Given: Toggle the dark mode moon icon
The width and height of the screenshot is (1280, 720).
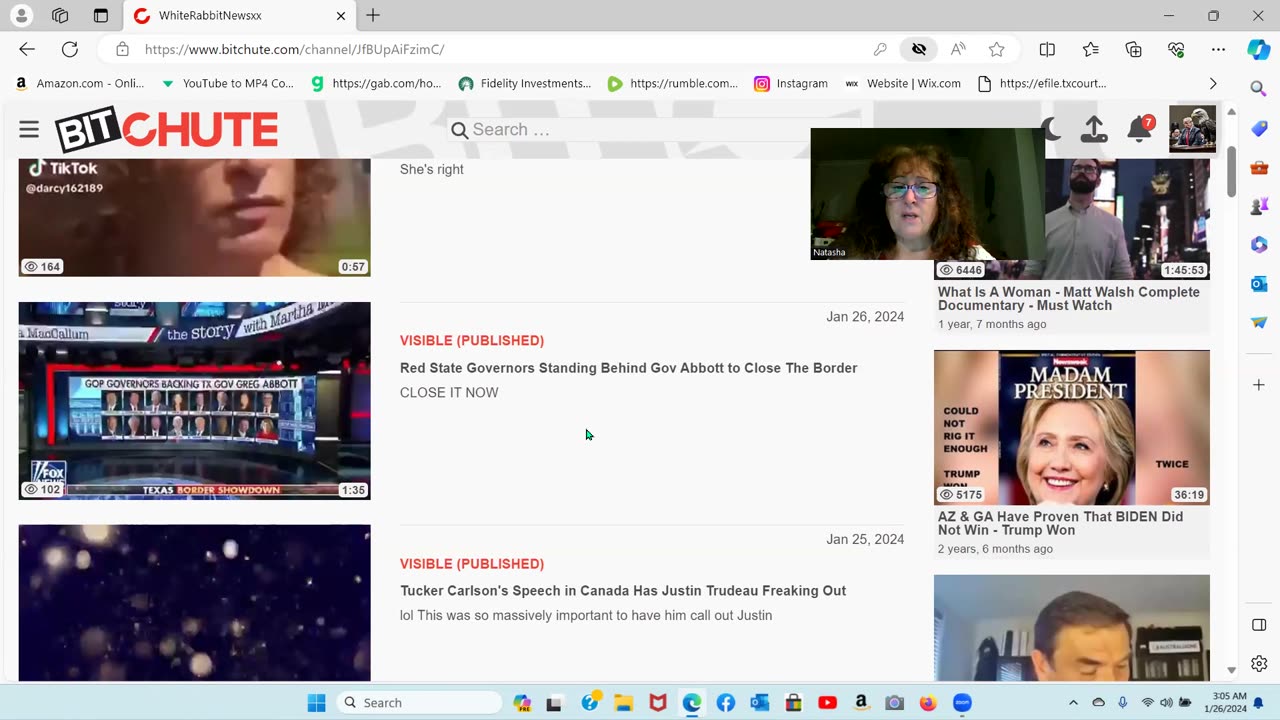Looking at the screenshot, I should [x=1051, y=129].
